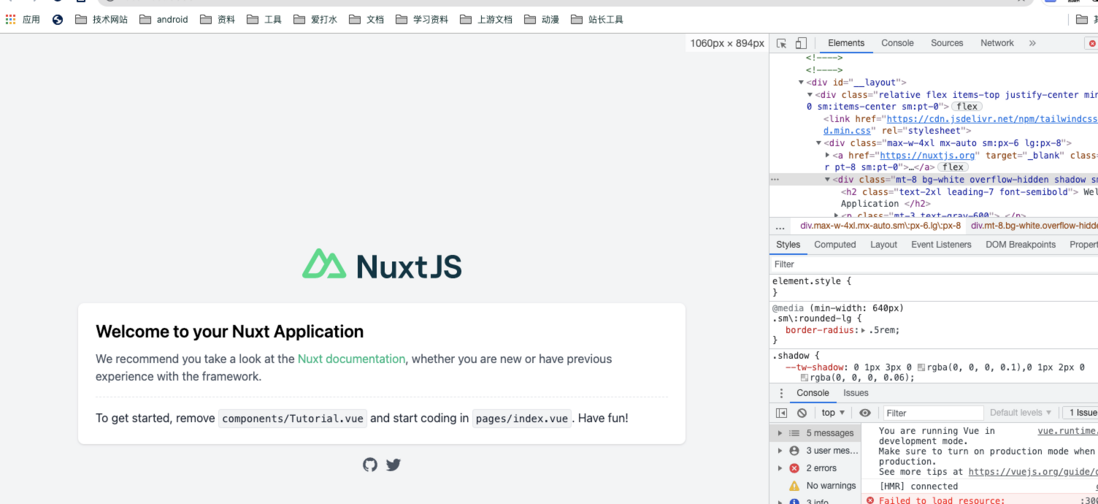Click the No warnings row in console sidebar
Image resolution: width=1098 pixels, height=504 pixels.
coord(816,486)
